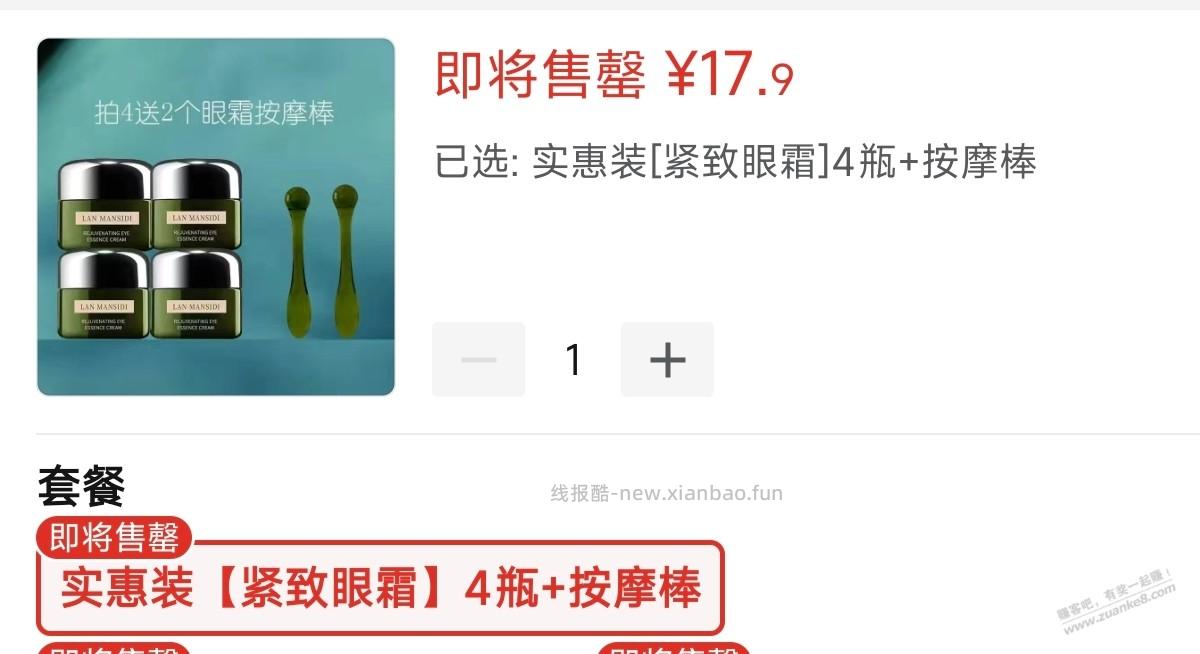Tap the cut-off 即将售罄 badge at bottom left
Image resolution: width=1200 pixels, height=654 pixels.
click(114, 648)
